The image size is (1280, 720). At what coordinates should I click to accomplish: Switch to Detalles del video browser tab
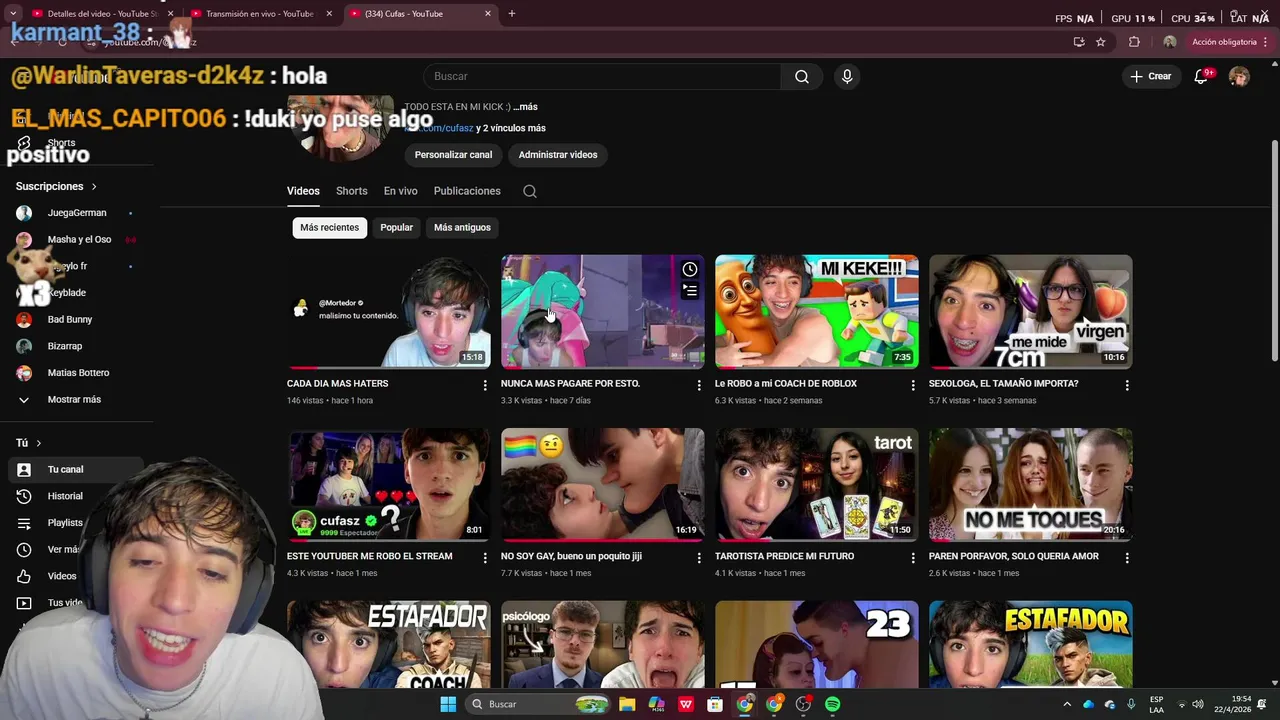[102, 14]
